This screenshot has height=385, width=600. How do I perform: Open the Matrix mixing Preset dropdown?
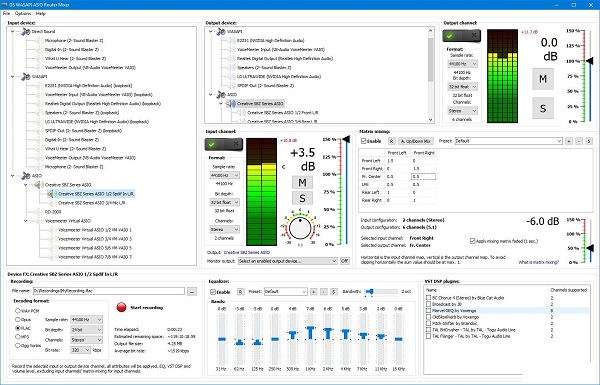(x=508, y=141)
